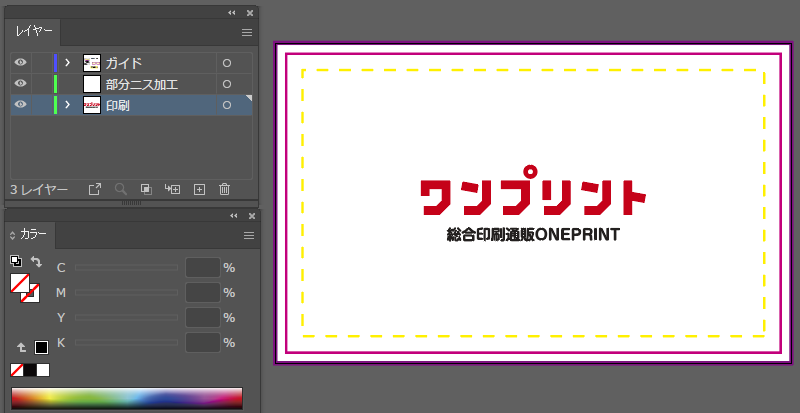800x413 pixels.
Task: Click the C percentage input field
Action: 202,268
